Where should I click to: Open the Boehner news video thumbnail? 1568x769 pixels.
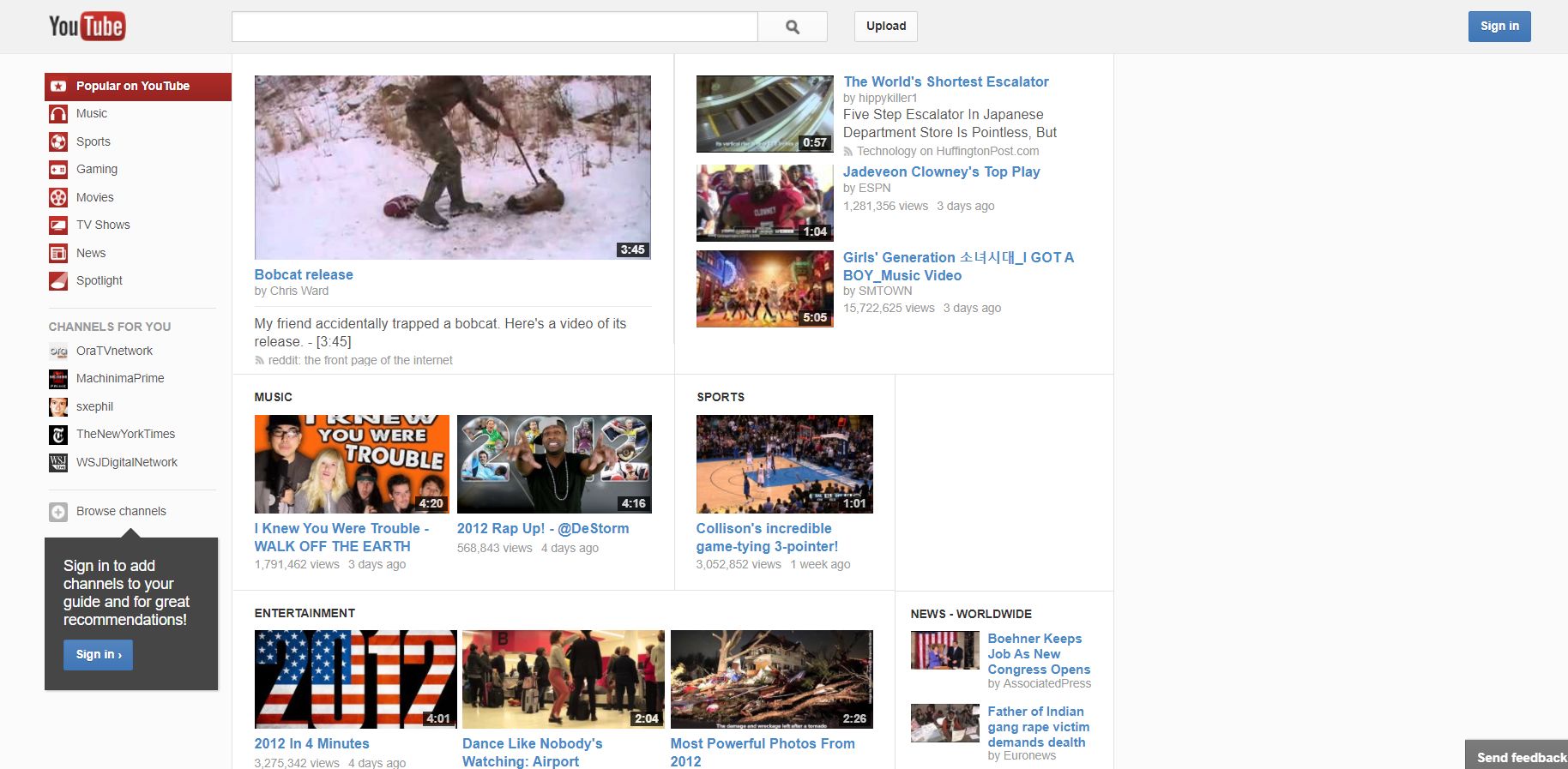(945, 651)
